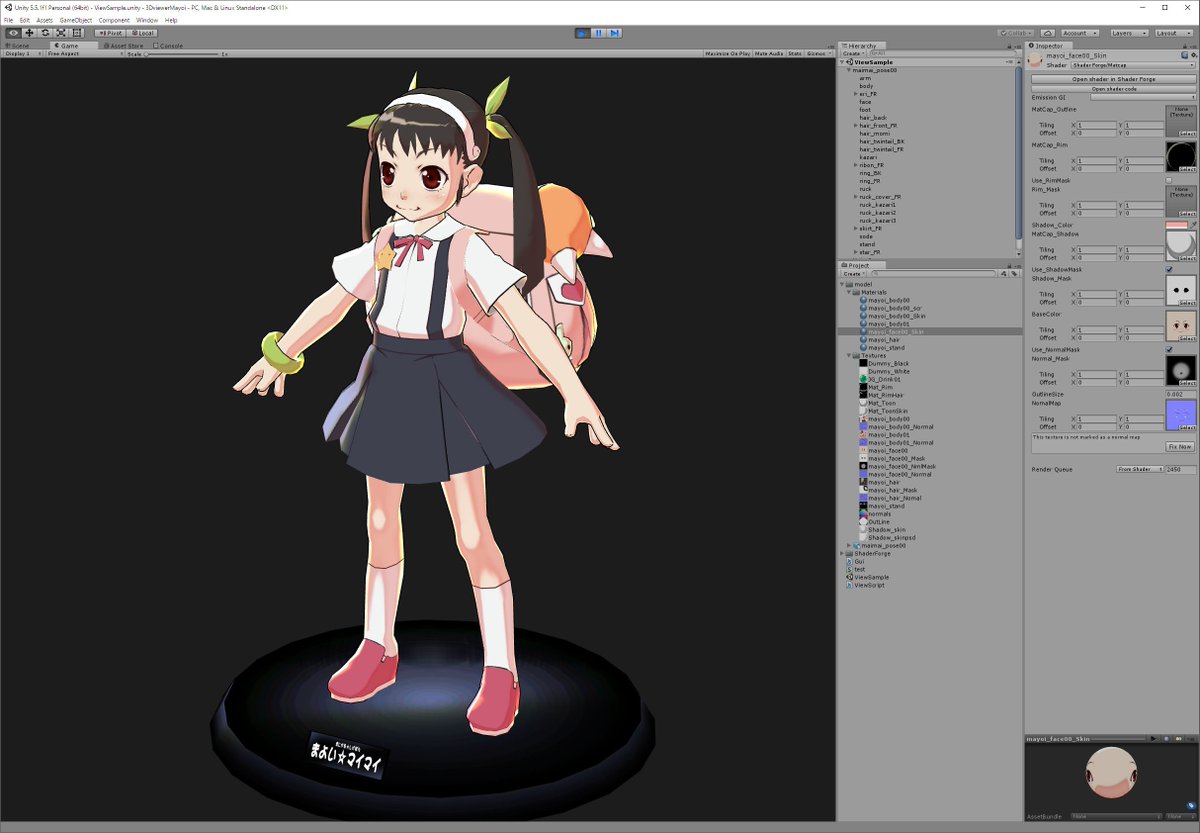Open the Assets menu

[45, 20]
